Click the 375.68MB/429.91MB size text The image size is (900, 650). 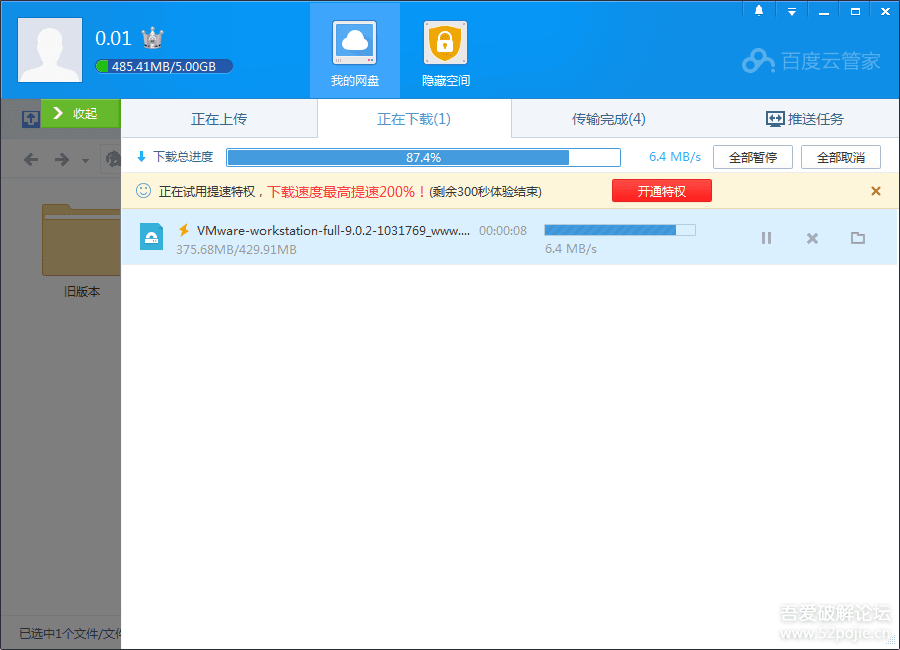coord(236,250)
